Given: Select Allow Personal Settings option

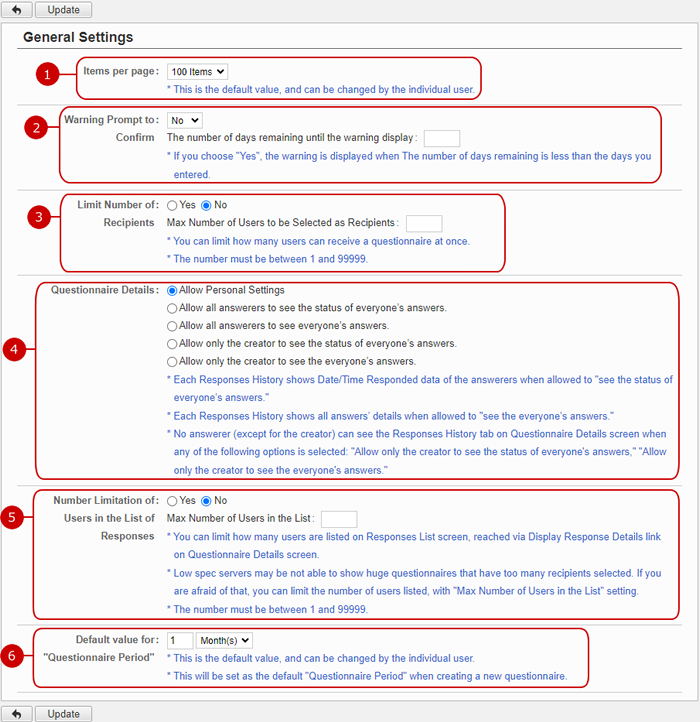Looking at the screenshot, I should click(172, 291).
